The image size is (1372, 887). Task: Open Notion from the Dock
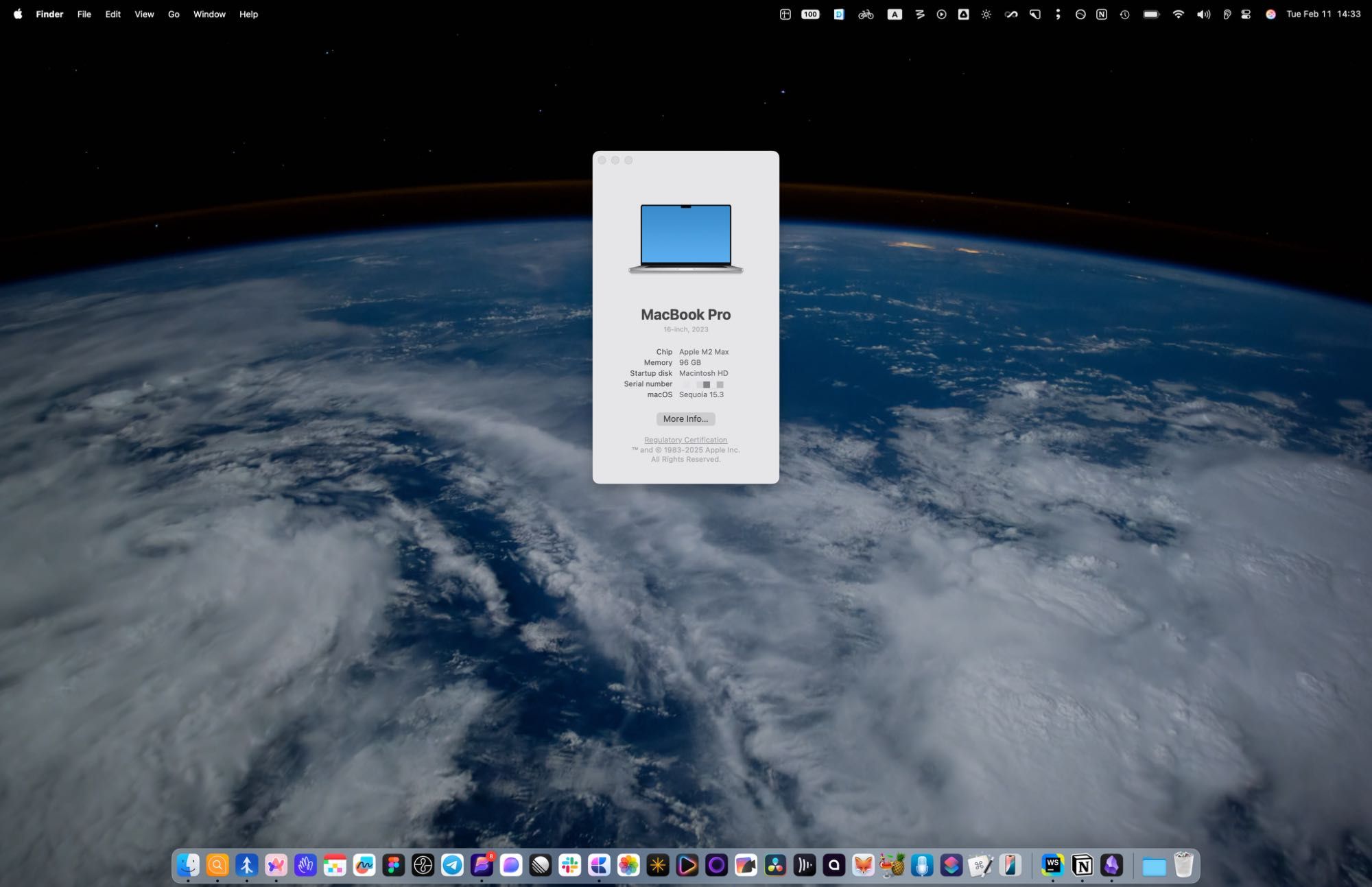tap(1083, 865)
